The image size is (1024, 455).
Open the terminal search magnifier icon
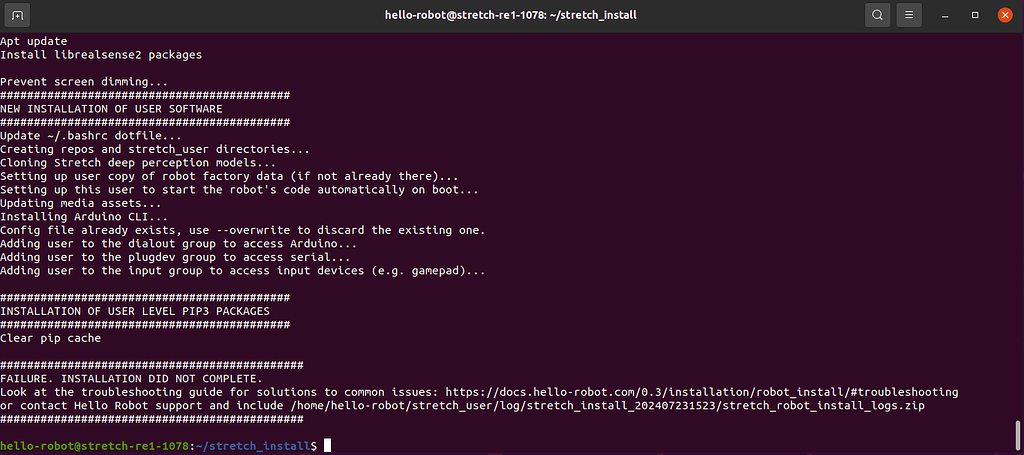click(878, 14)
